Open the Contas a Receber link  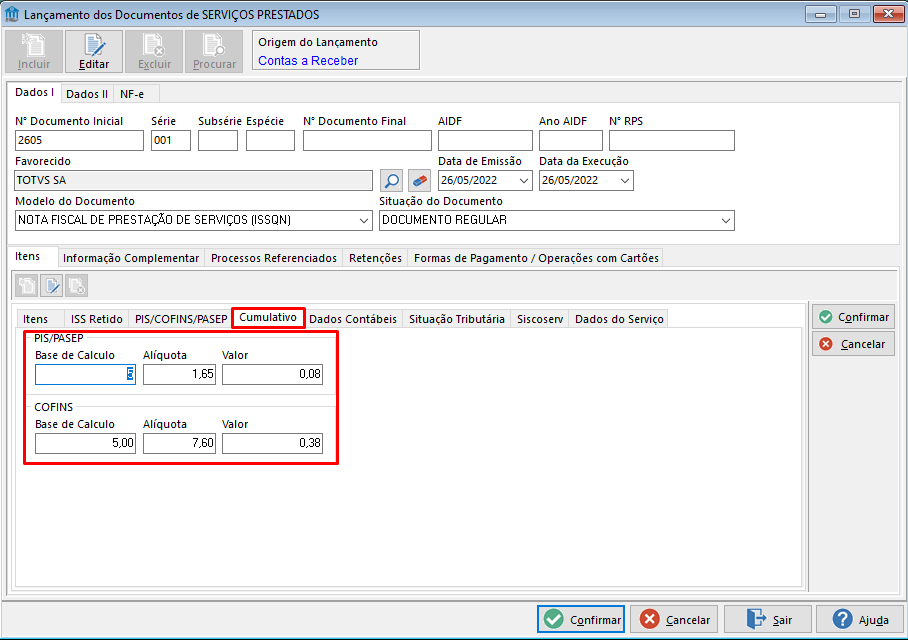tap(308, 61)
